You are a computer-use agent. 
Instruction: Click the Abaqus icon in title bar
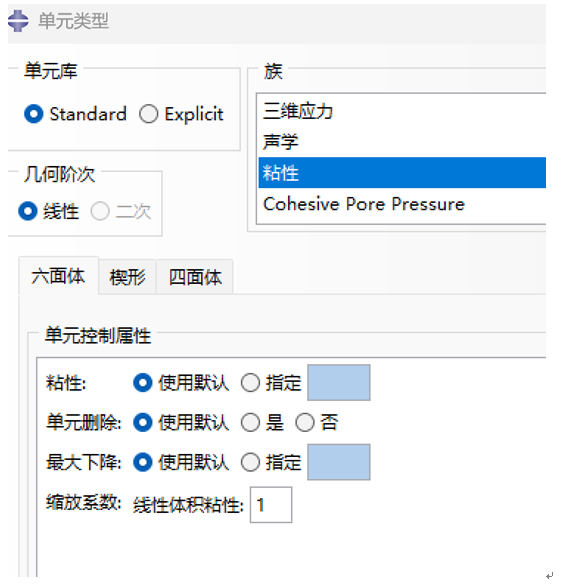click(18, 21)
